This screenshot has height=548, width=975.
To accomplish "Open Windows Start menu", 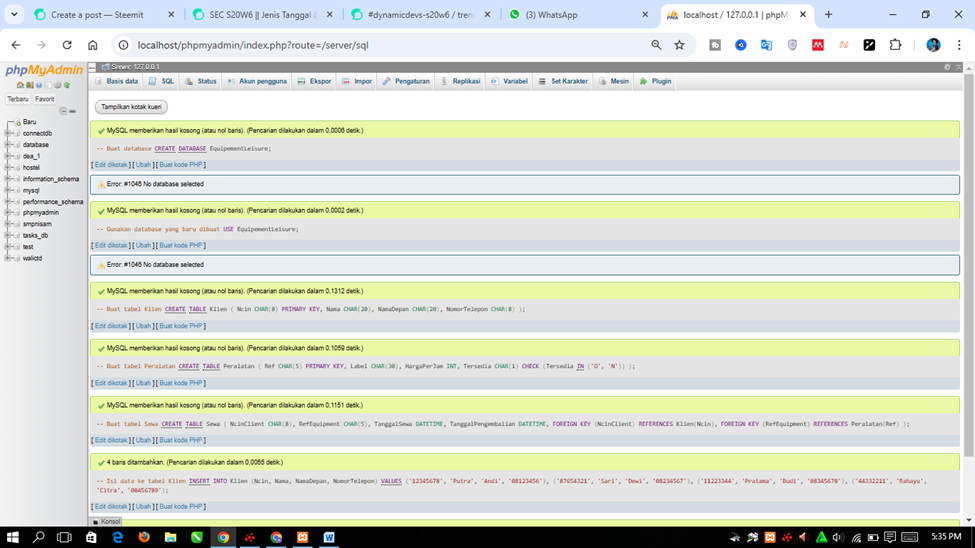I will 12,537.
